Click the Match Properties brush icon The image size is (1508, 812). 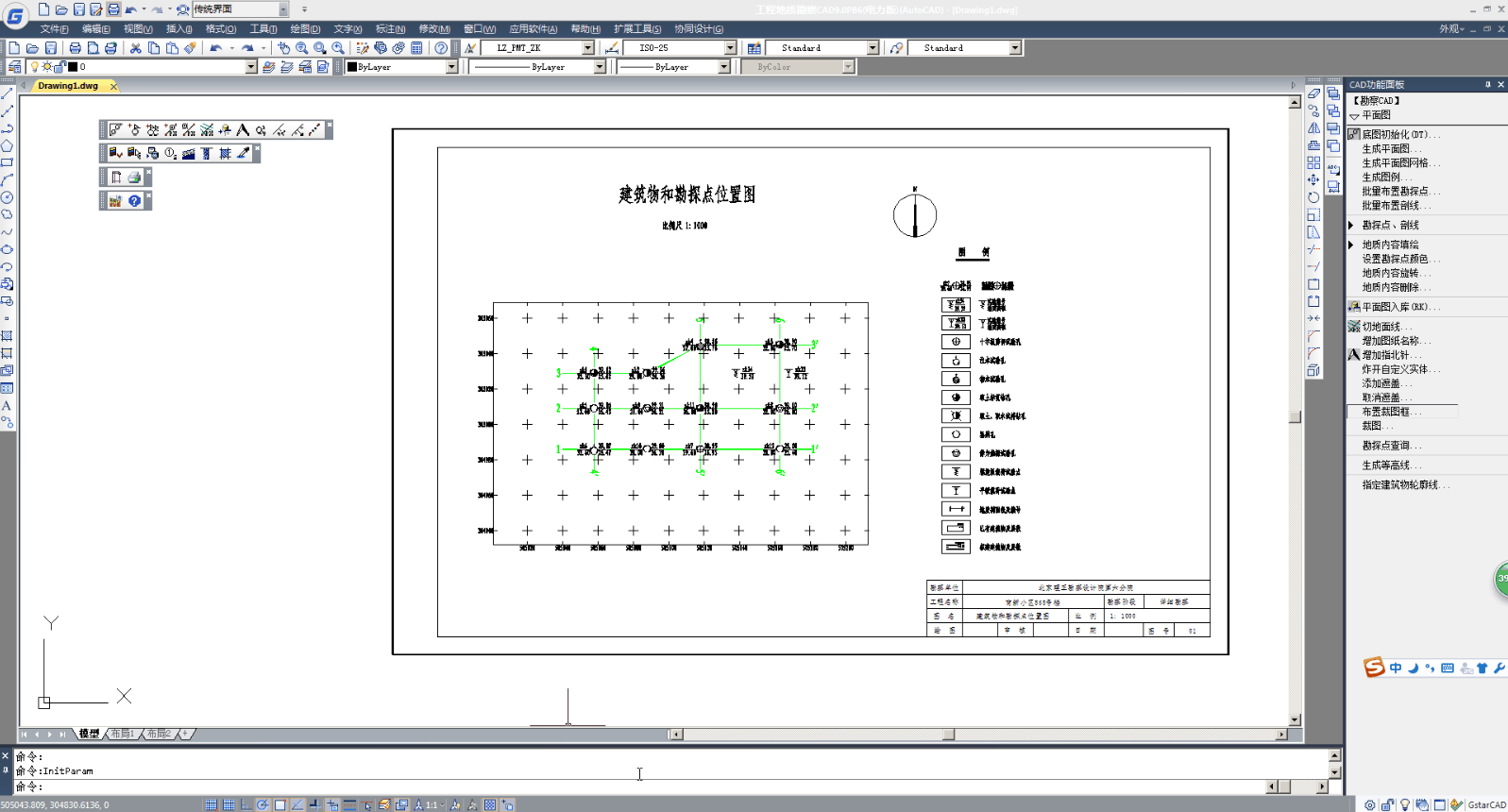pyautogui.click(x=190, y=48)
